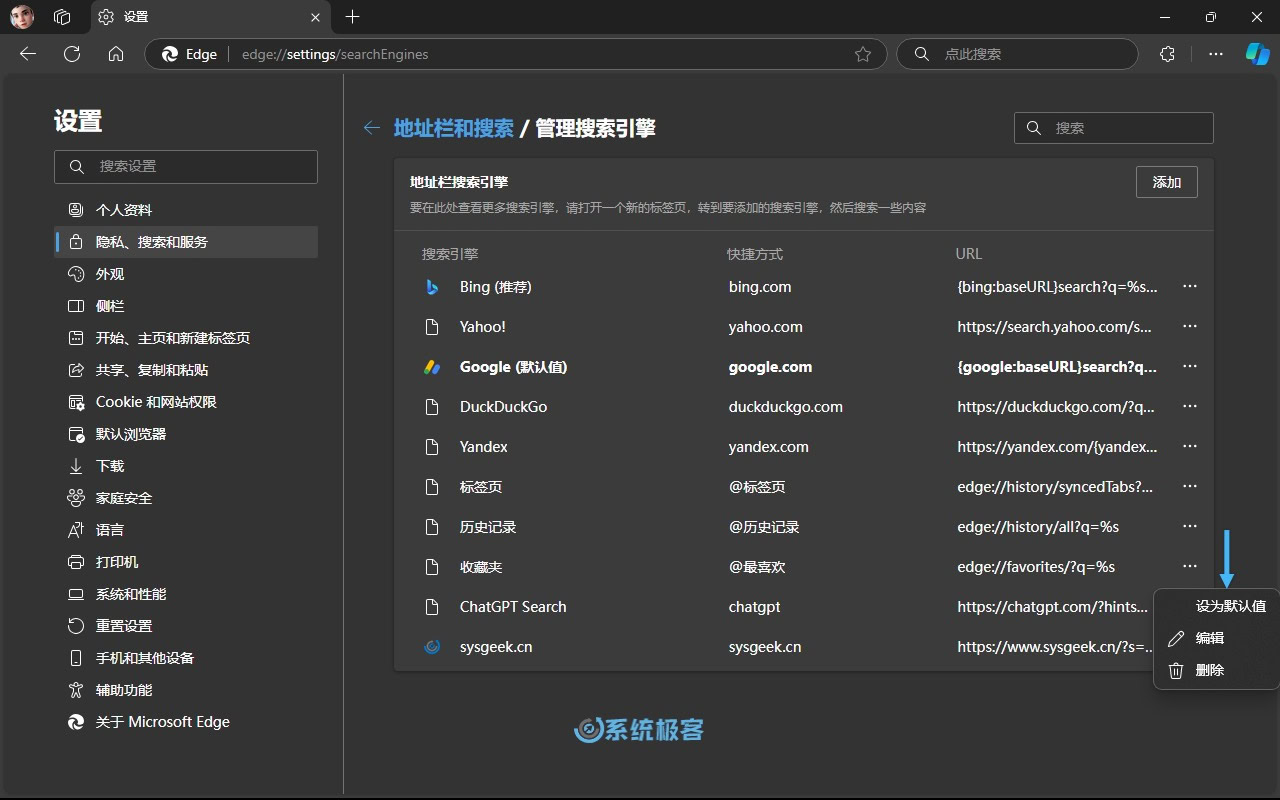Reload the page with the refresh icon
Image resolution: width=1280 pixels, height=800 pixels.
[72, 54]
